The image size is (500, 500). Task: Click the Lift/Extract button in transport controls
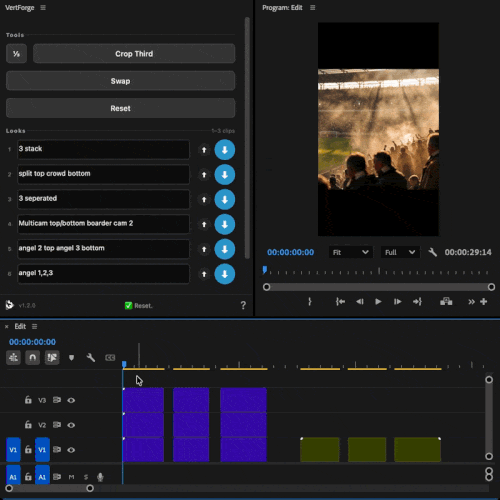pyautogui.click(x=446, y=302)
